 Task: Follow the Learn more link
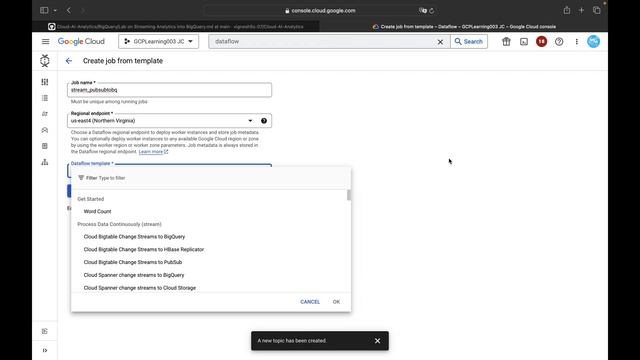click(x=153, y=152)
